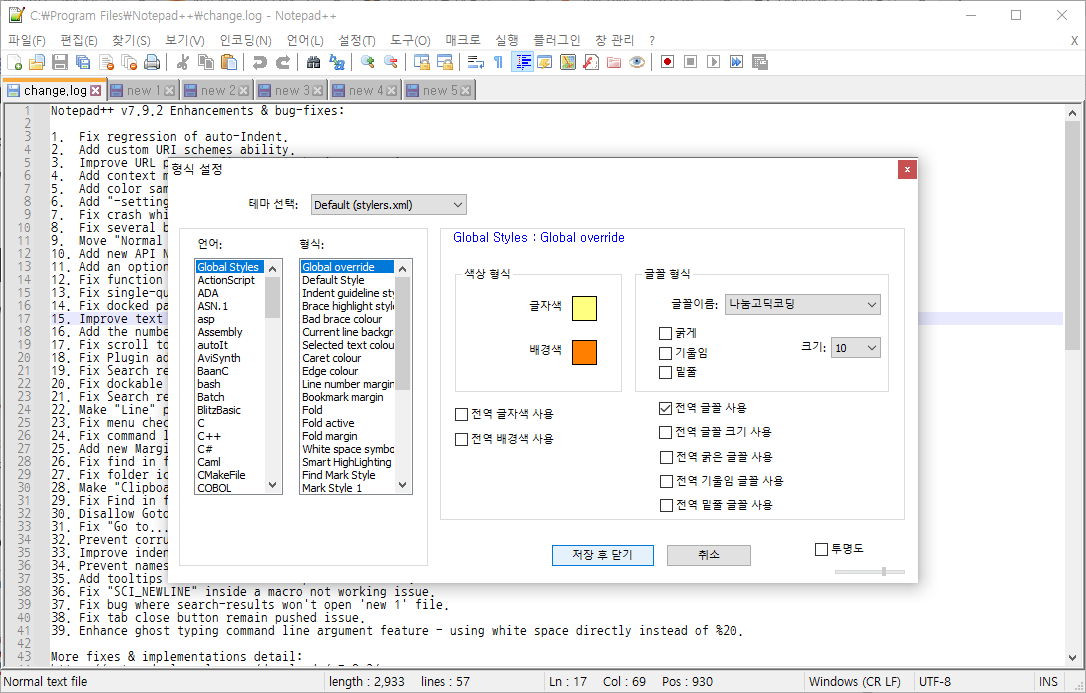Open the 글꼴이름 font name dropdown
Viewport: 1086px width, 693px height.
pyautogui.click(x=803, y=304)
